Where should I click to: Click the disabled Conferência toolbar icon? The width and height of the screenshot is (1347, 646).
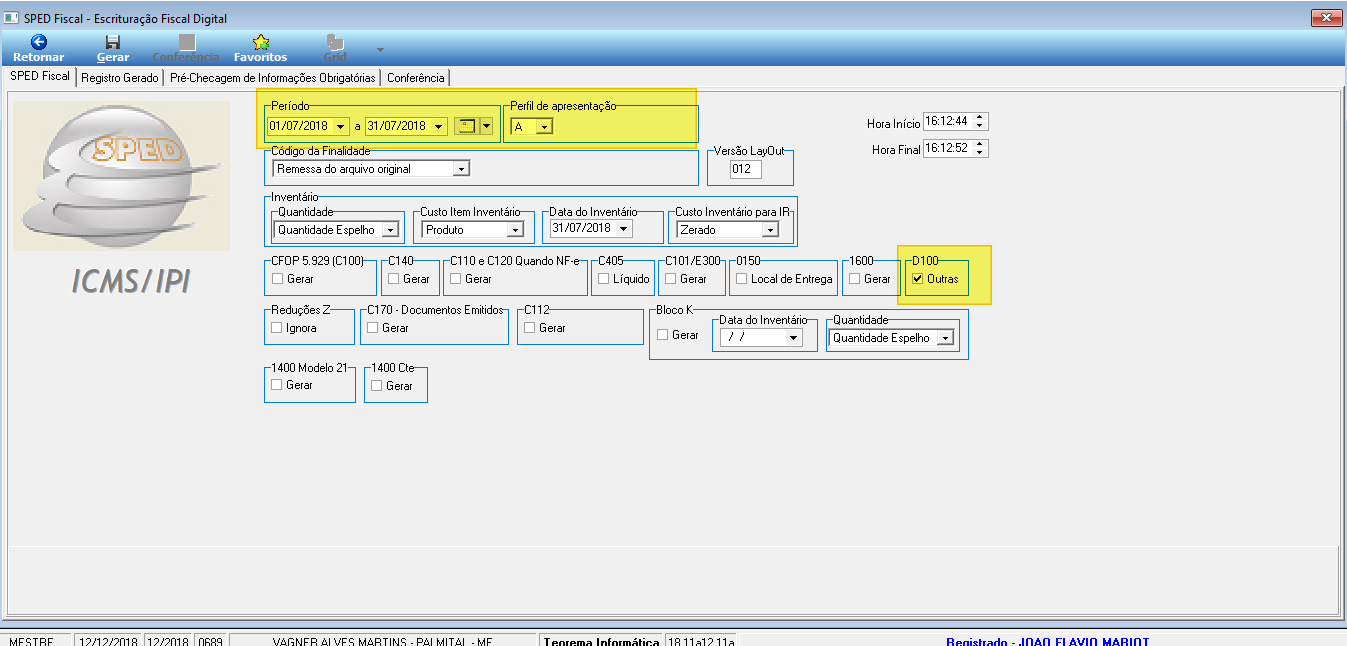186,42
